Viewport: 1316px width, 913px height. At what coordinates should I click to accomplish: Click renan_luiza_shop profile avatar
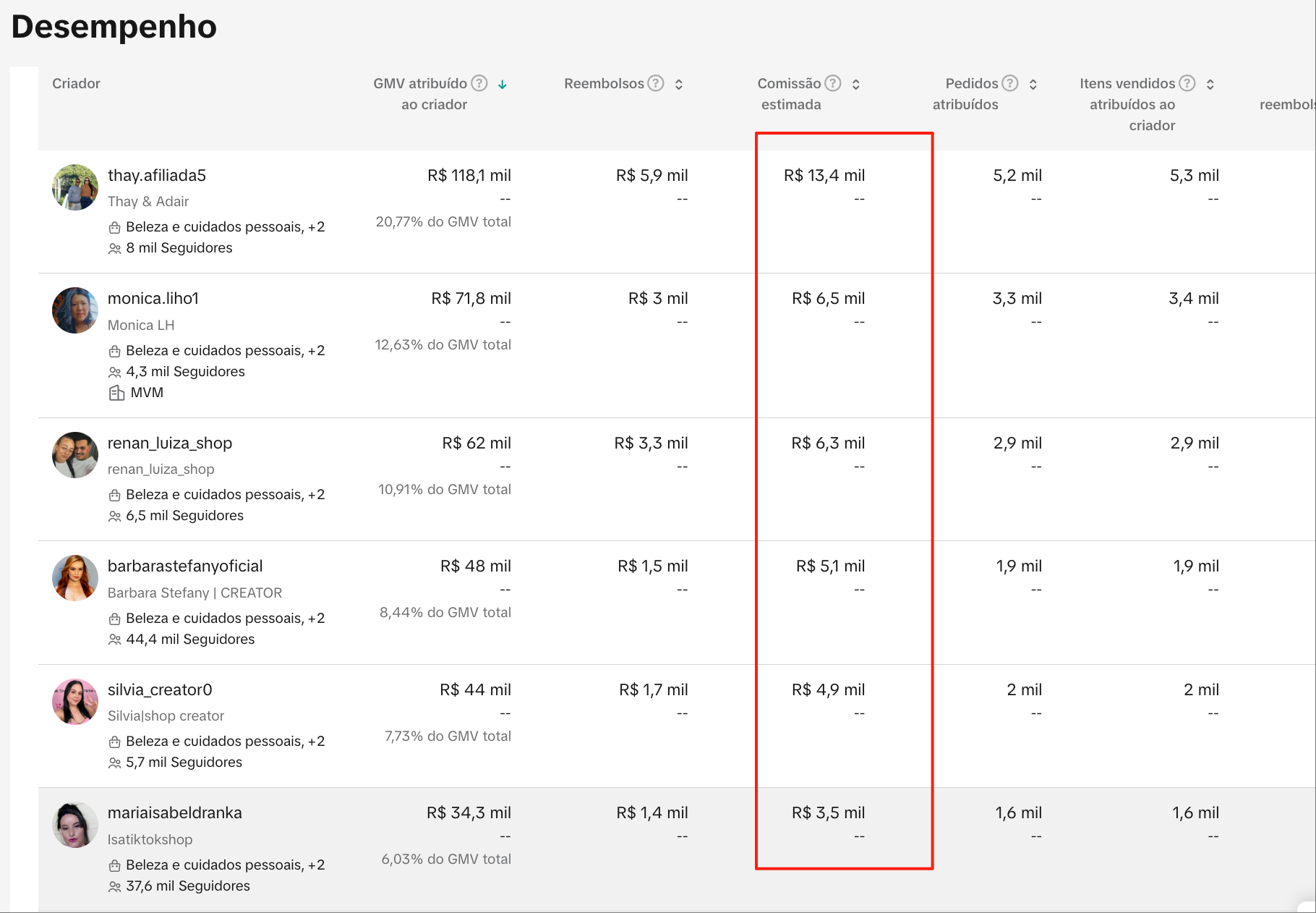pyautogui.click(x=75, y=455)
